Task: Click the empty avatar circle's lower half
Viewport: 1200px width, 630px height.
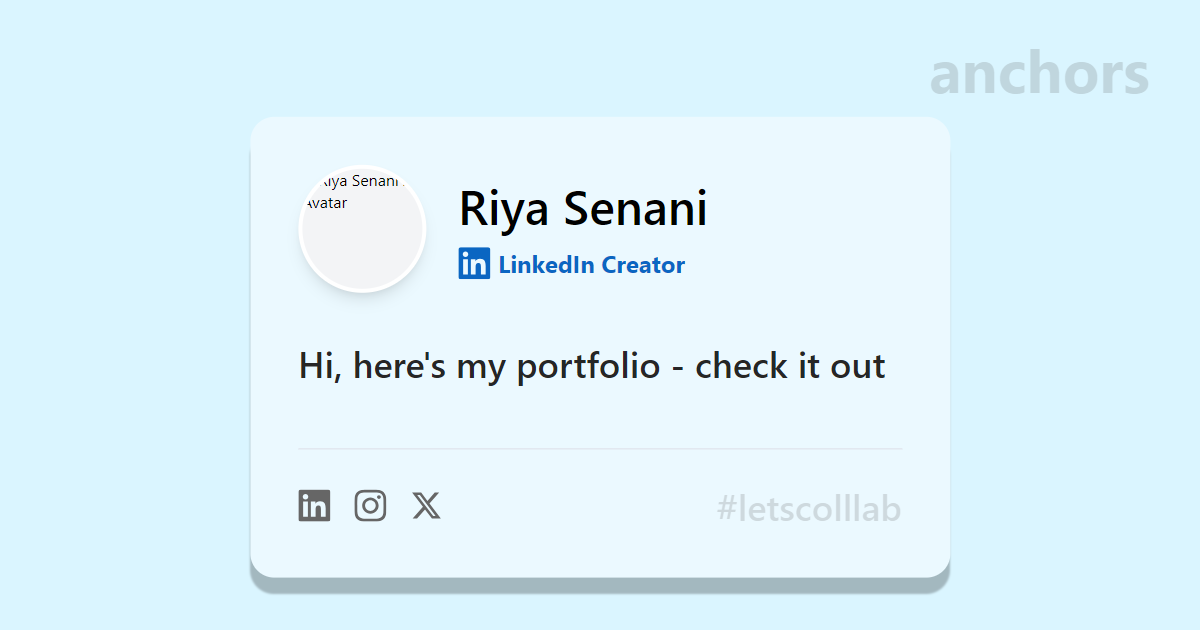Action: (363, 260)
